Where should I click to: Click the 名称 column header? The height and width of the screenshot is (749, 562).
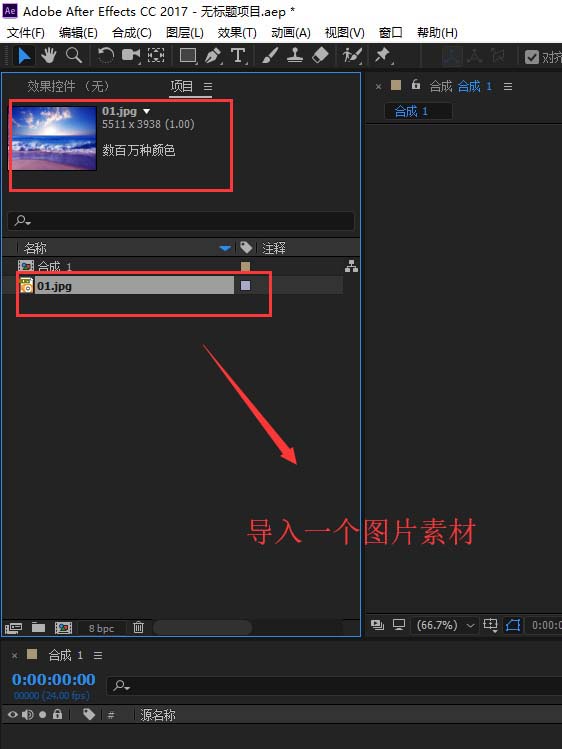(35, 248)
